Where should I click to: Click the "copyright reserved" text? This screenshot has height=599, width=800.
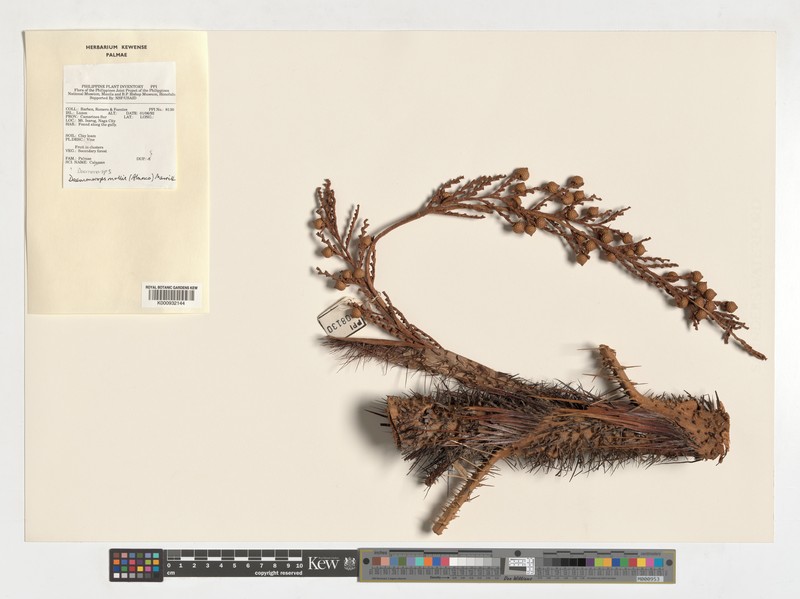click(x=278, y=573)
